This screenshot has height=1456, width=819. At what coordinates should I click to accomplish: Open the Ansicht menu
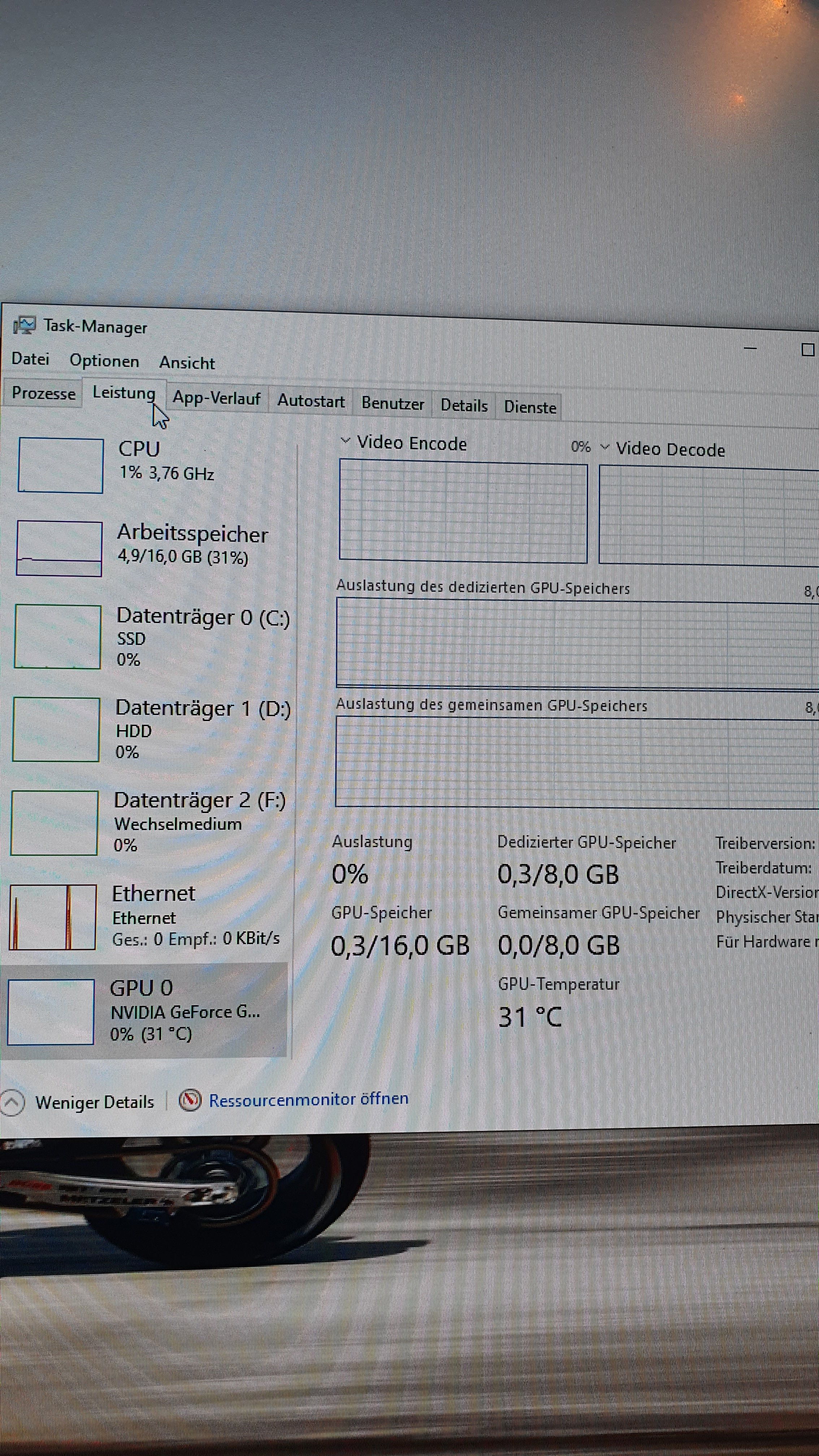coord(187,363)
